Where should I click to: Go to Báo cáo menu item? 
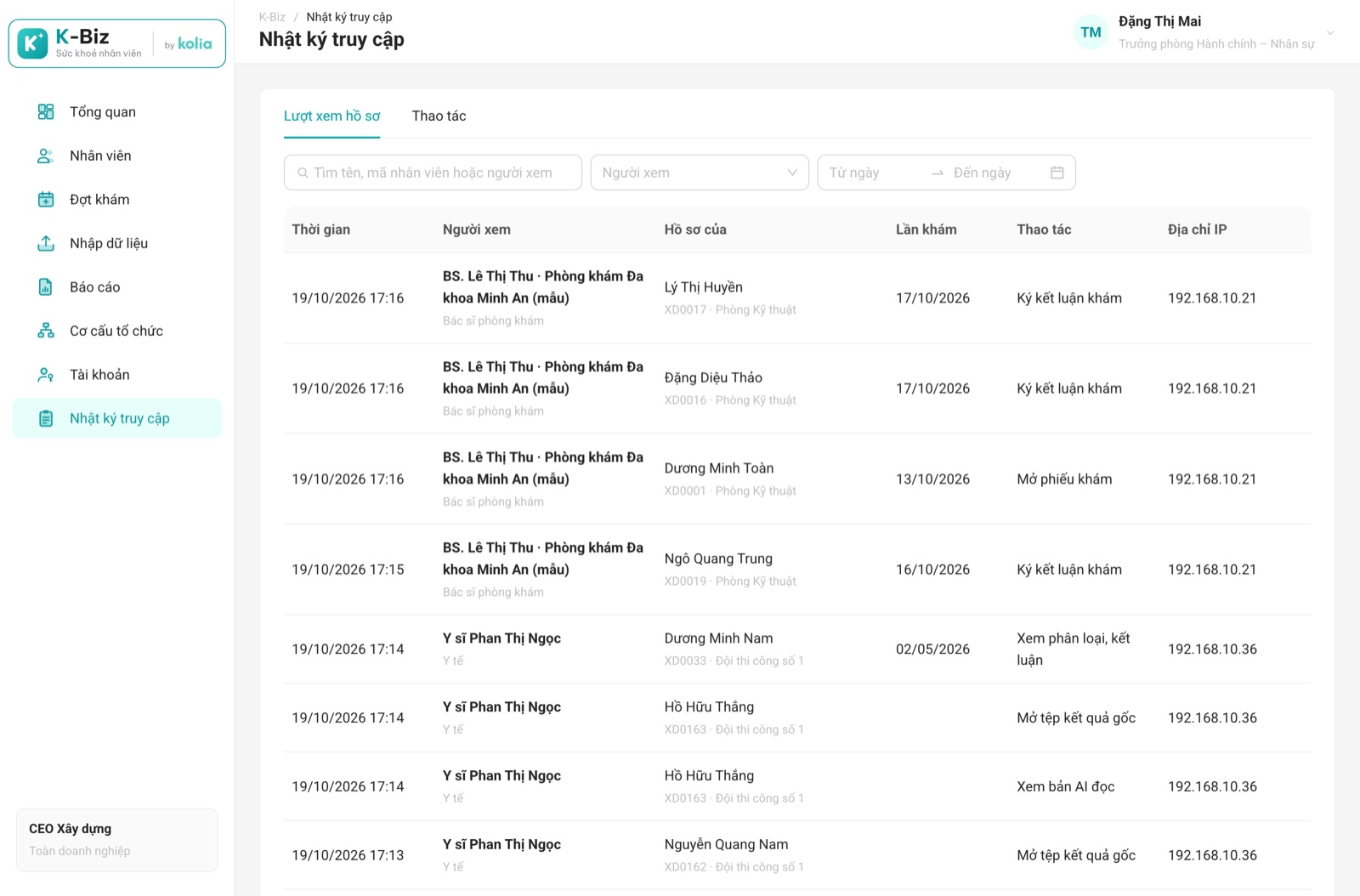click(117, 287)
